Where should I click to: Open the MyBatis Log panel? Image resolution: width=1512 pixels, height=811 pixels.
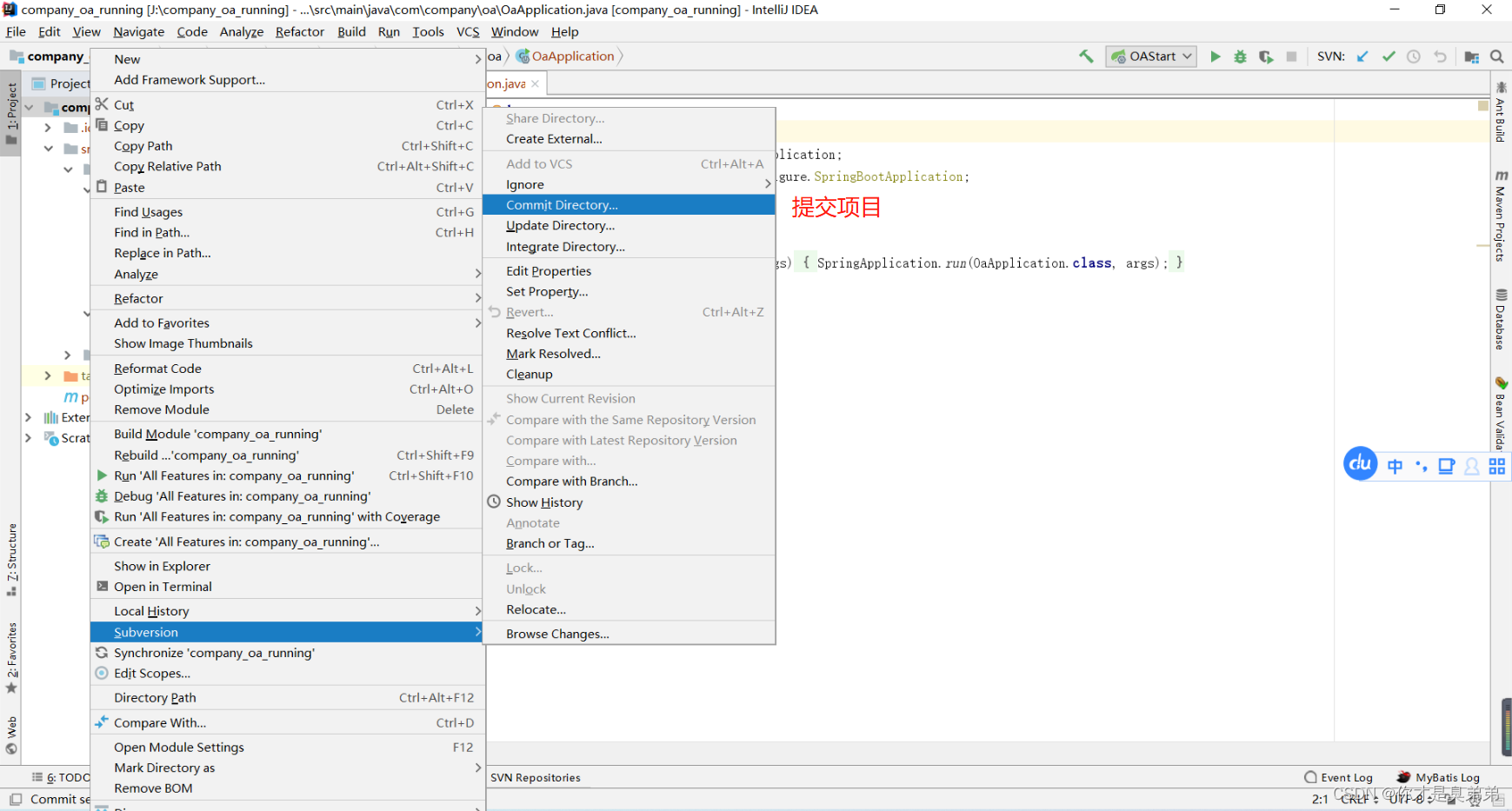pyautogui.click(x=1438, y=777)
